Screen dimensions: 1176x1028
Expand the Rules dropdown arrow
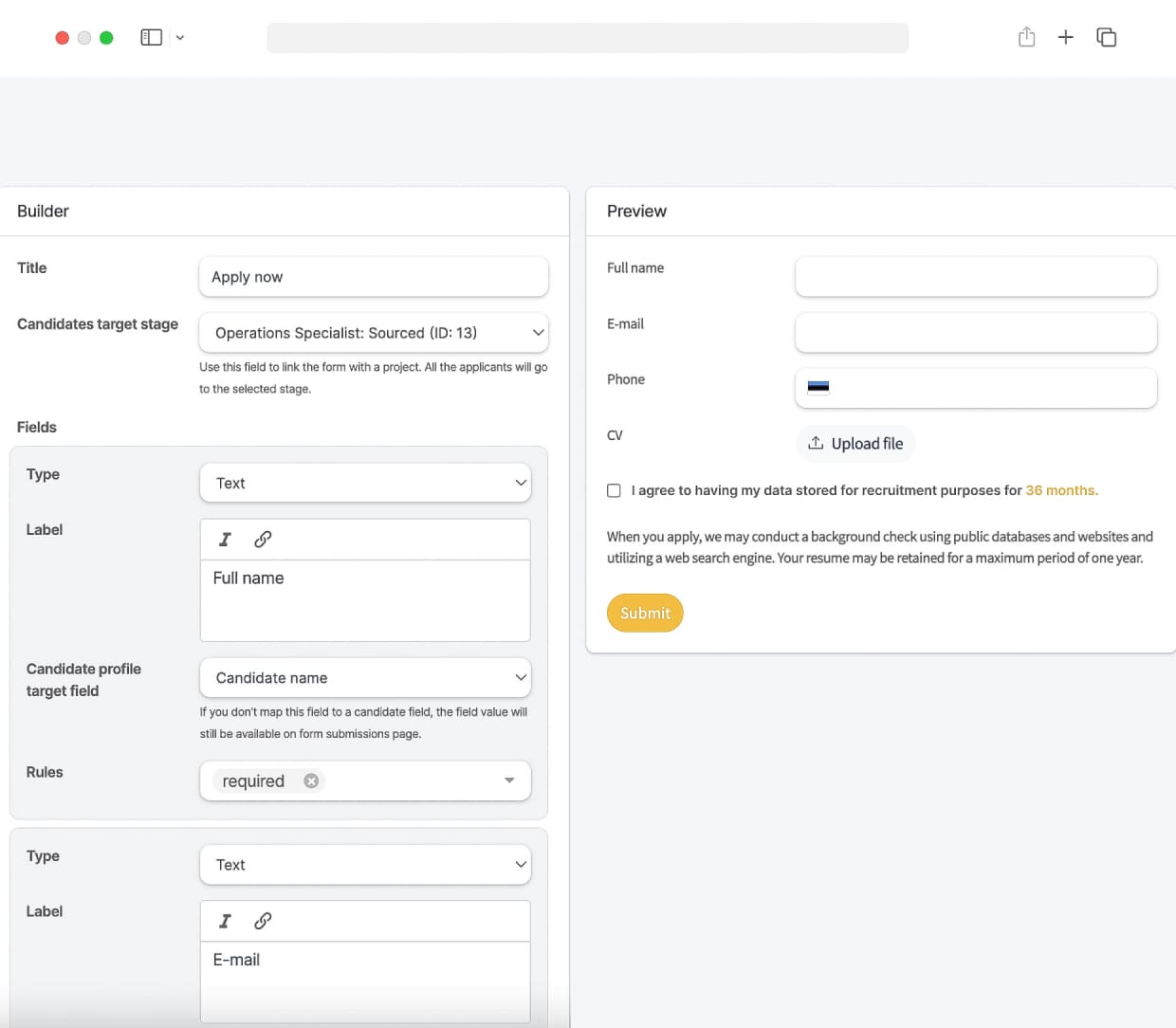tap(509, 780)
